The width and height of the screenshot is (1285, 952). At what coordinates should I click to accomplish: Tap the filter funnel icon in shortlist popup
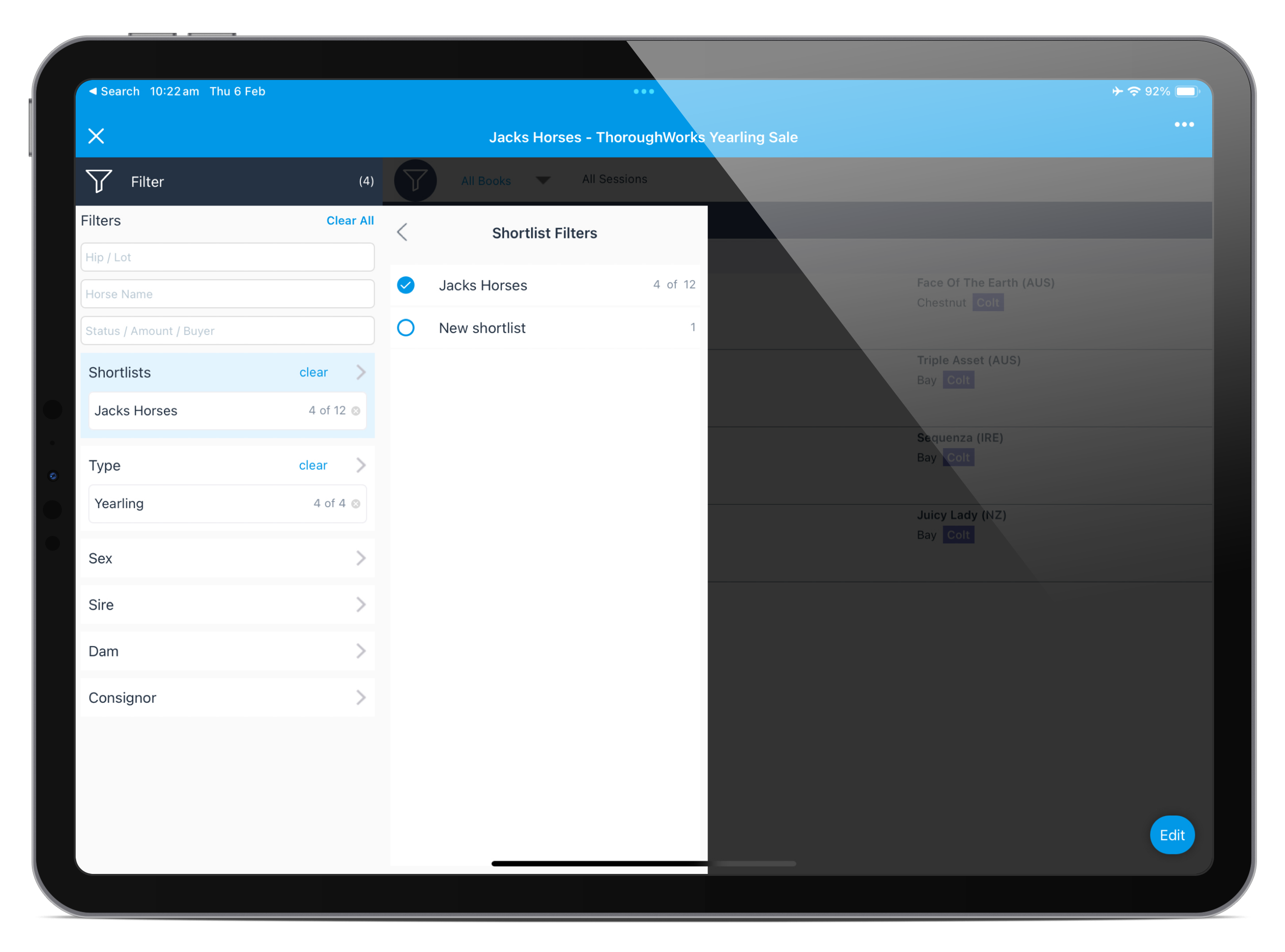(x=416, y=180)
